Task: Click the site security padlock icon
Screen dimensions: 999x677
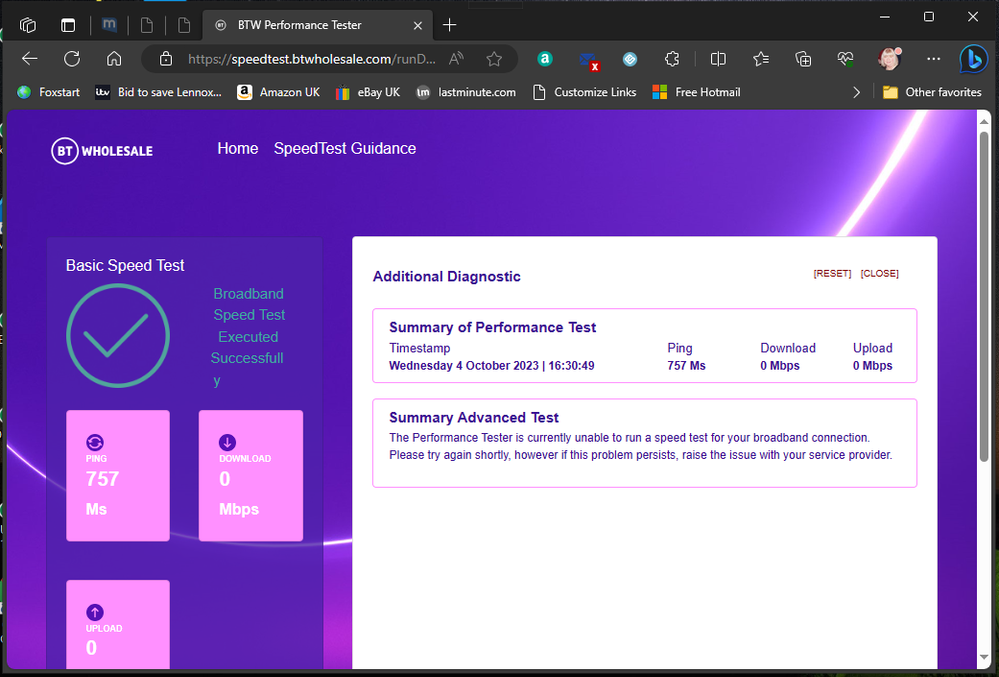Action: pyautogui.click(x=166, y=59)
